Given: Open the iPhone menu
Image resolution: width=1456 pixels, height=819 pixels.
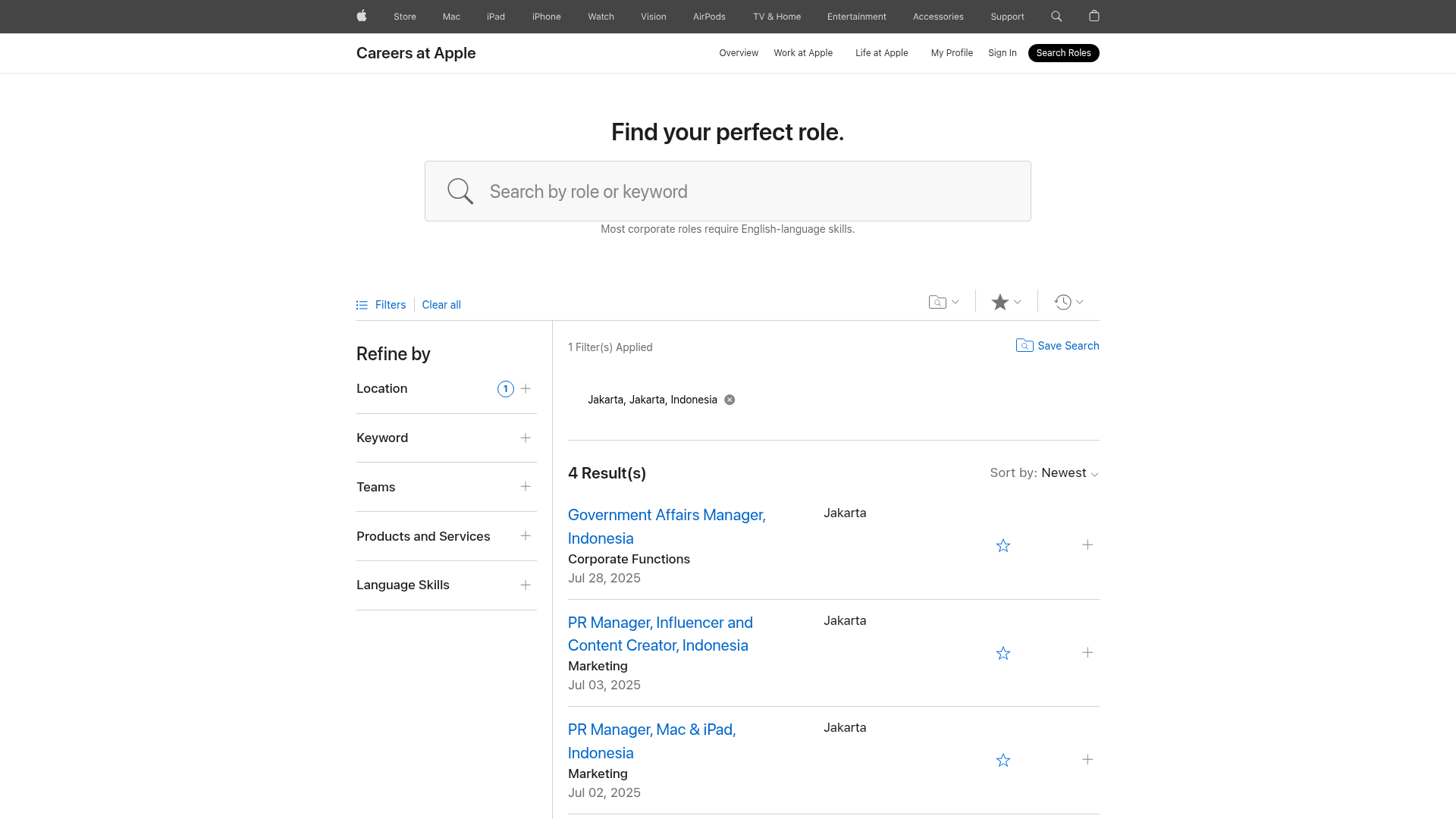Looking at the screenshot, I should (x=546, y=17).
